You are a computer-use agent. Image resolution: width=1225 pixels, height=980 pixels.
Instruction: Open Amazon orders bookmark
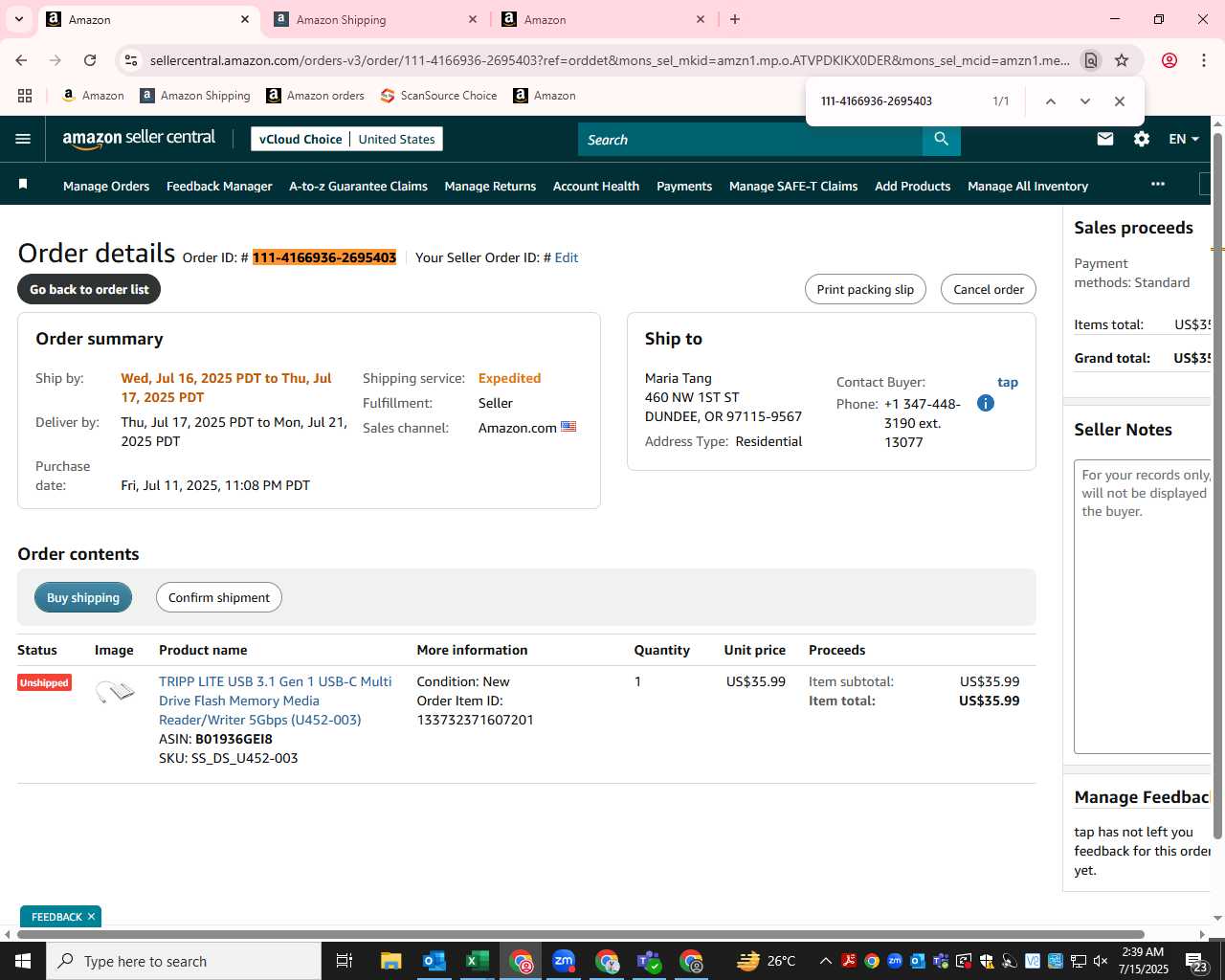(316, 96)
